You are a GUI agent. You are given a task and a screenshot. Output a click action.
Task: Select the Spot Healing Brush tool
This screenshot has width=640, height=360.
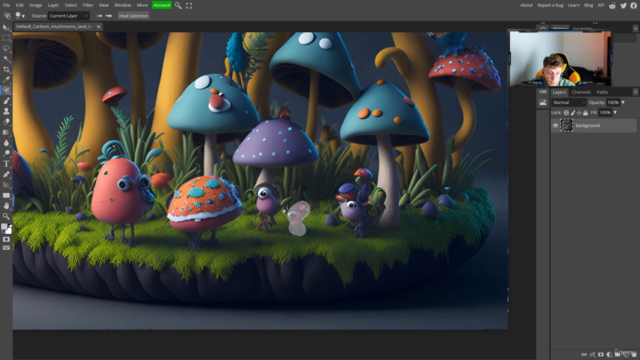tap(6, 90)
